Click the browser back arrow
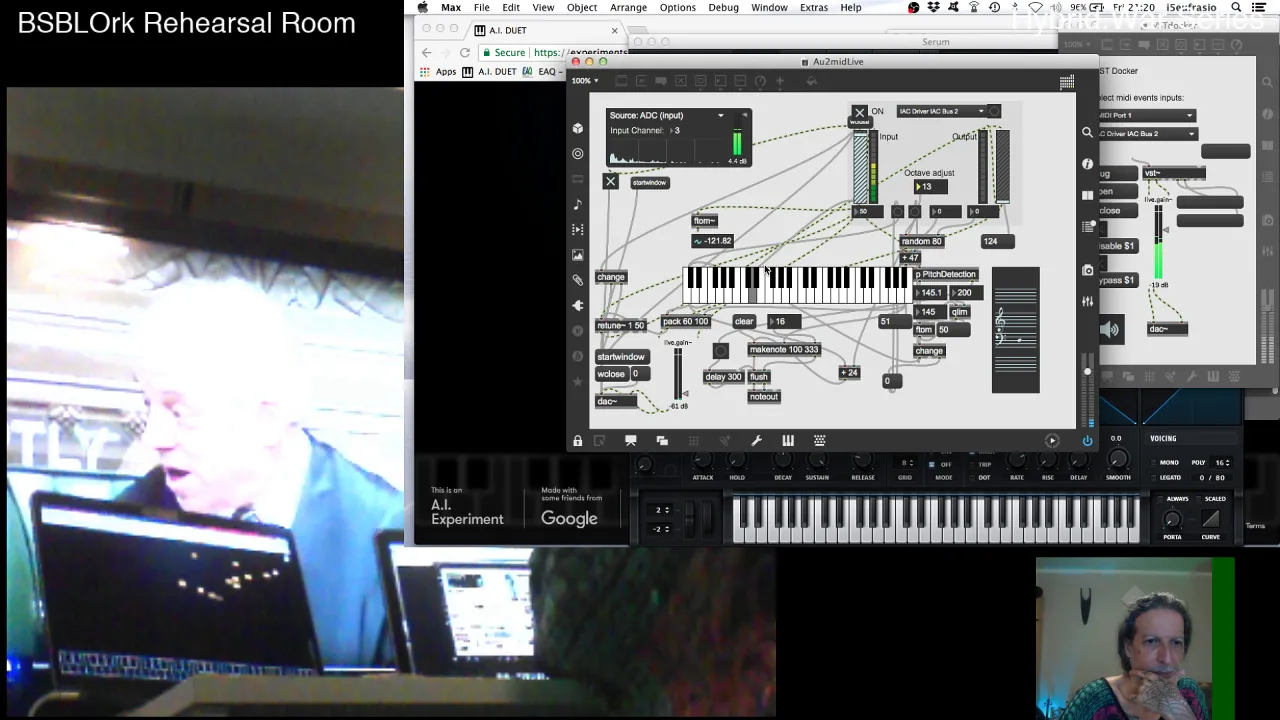Viewport: 1280px width, 720px height. coord(427,52)
